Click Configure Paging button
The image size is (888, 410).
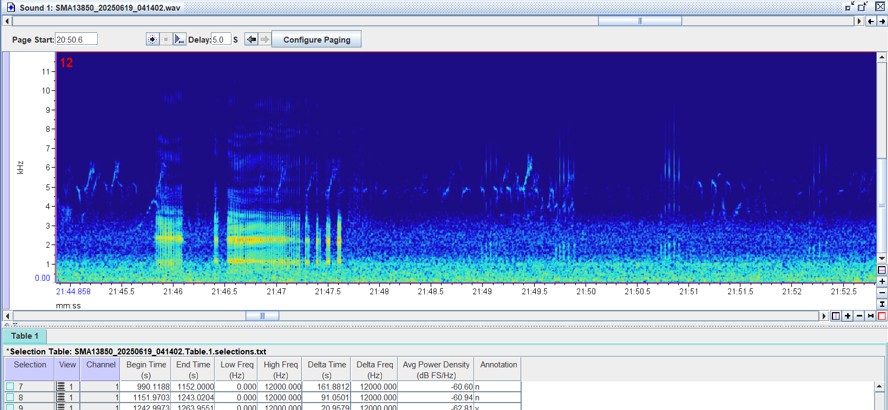[x=317, y=40]
